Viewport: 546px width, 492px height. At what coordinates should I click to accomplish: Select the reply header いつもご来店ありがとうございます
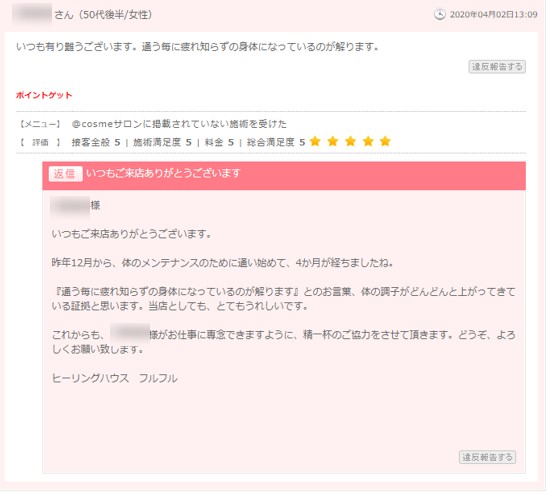point(164,173)
